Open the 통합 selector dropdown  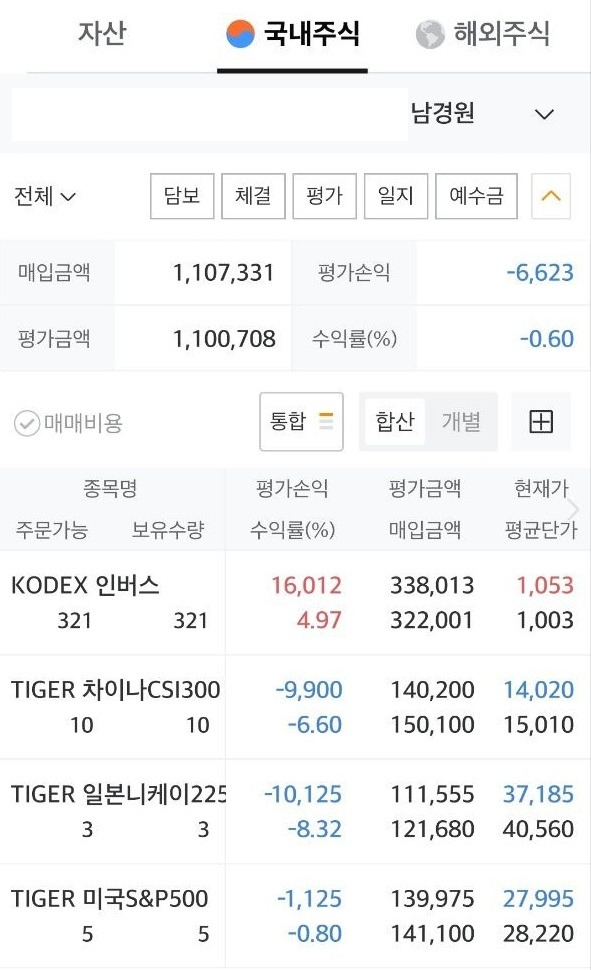(x=301, y=422)
